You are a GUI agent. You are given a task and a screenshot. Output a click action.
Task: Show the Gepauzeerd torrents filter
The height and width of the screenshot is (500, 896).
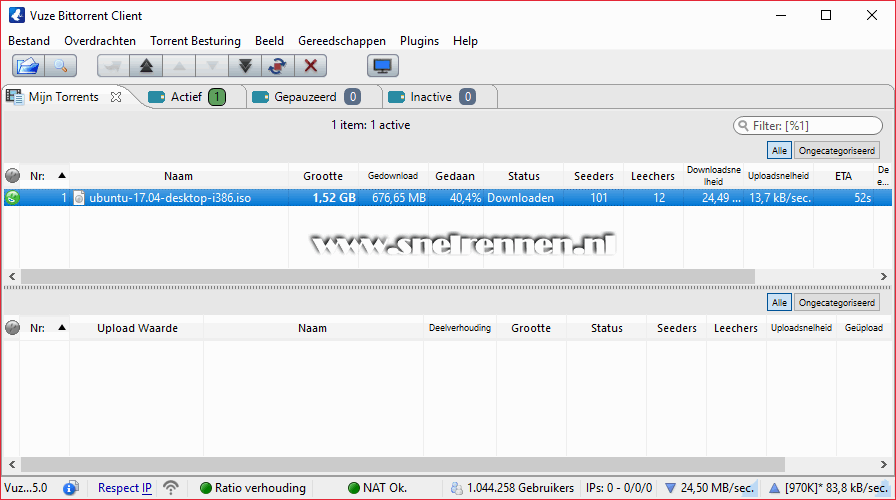[306, 97]
